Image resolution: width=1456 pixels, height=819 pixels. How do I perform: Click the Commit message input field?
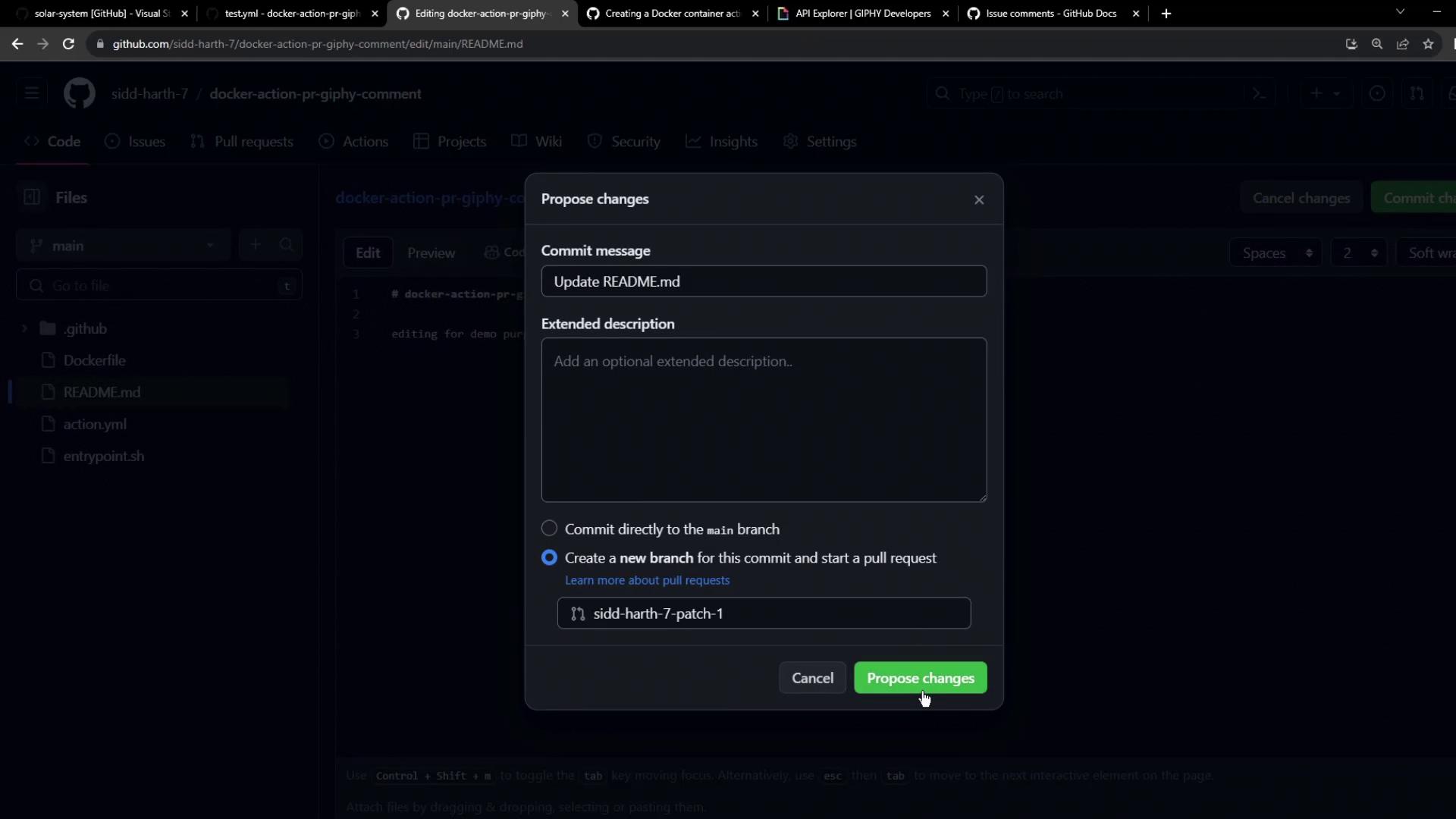point(764,281)
